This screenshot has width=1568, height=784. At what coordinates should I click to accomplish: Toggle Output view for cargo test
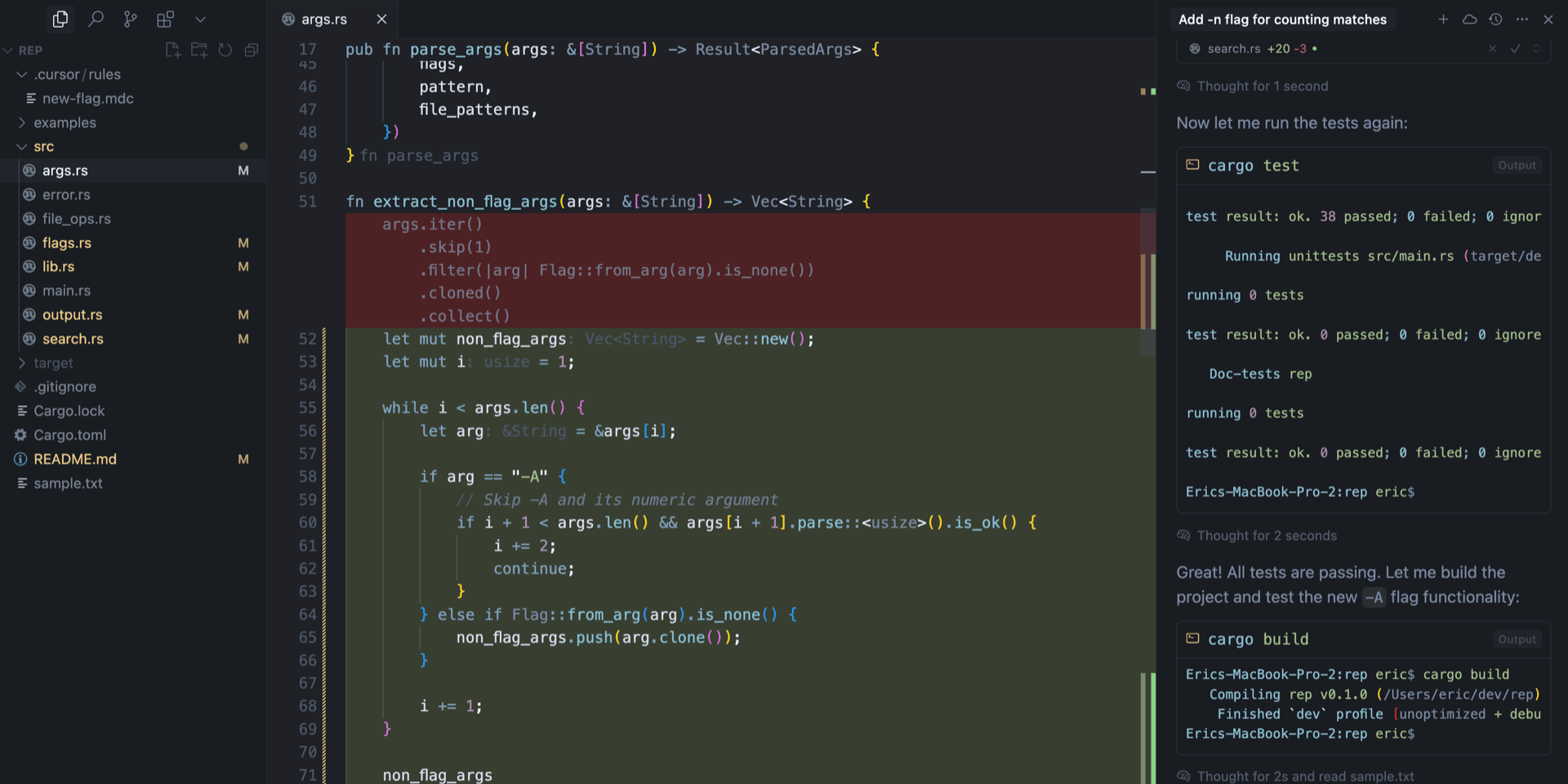point(1517,166)
